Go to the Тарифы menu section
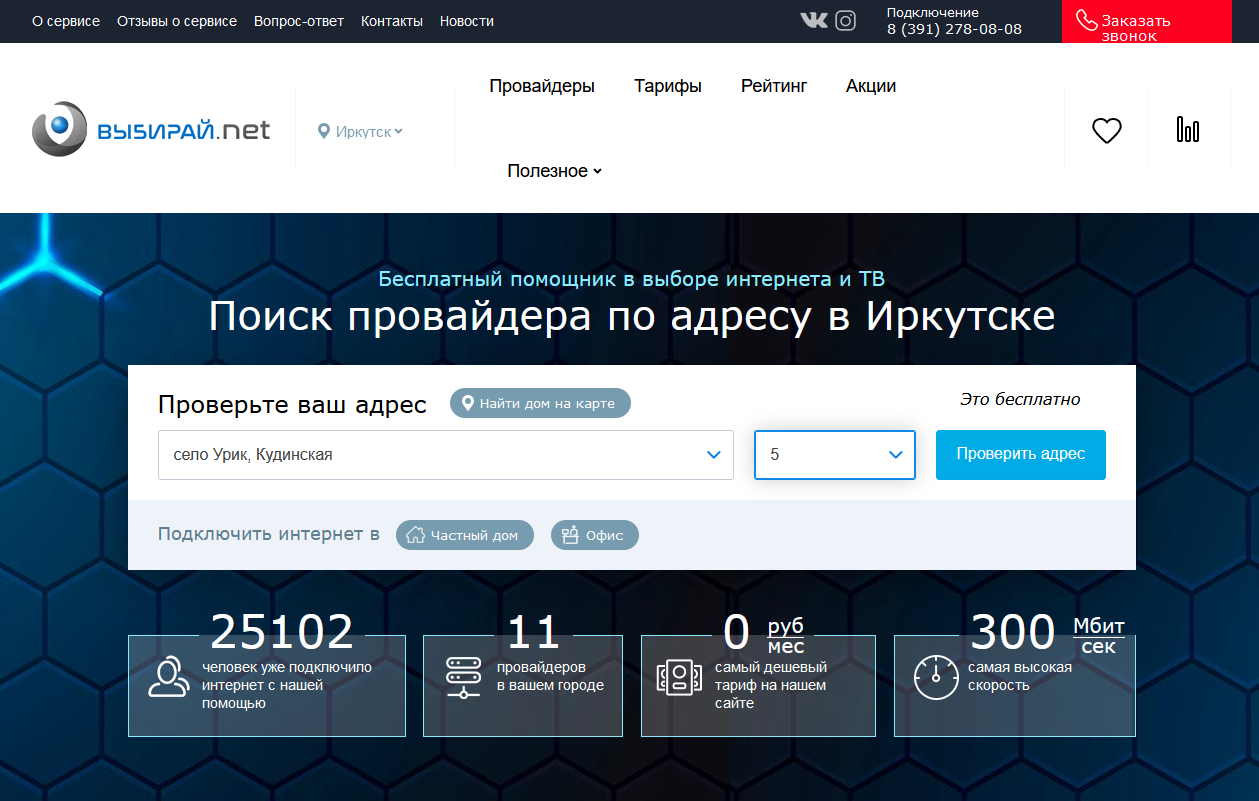Image resolution: width=1259 pixels, height=801 pixels. [667, 86]
